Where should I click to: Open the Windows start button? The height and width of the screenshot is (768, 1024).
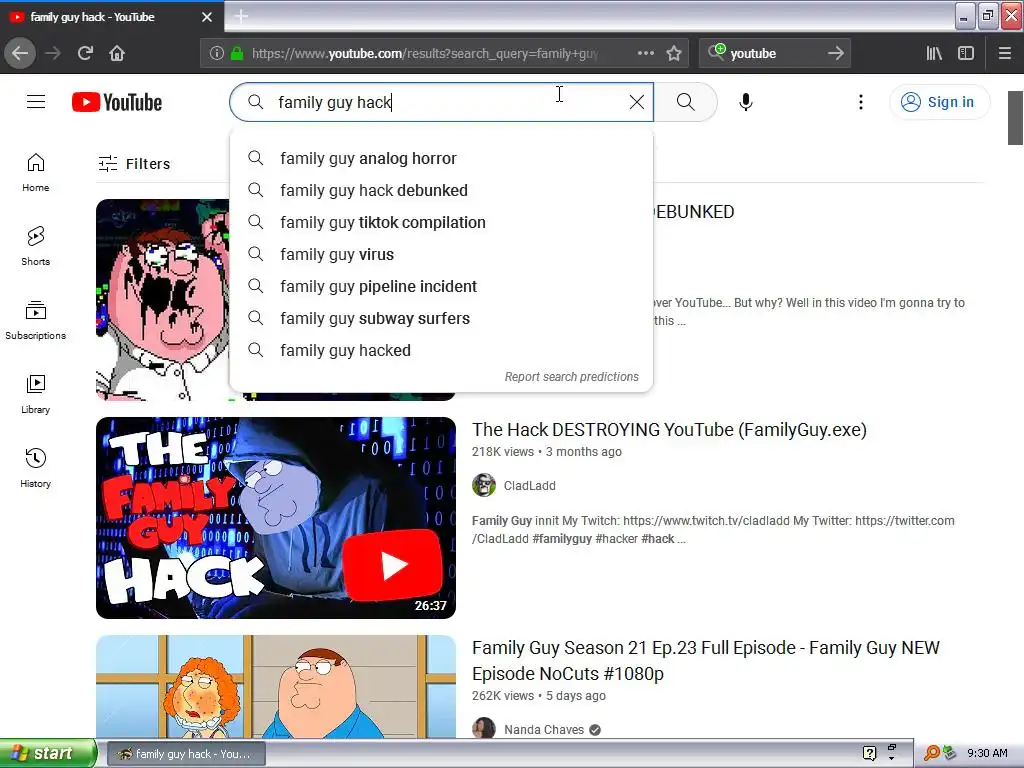coord(48,754)
